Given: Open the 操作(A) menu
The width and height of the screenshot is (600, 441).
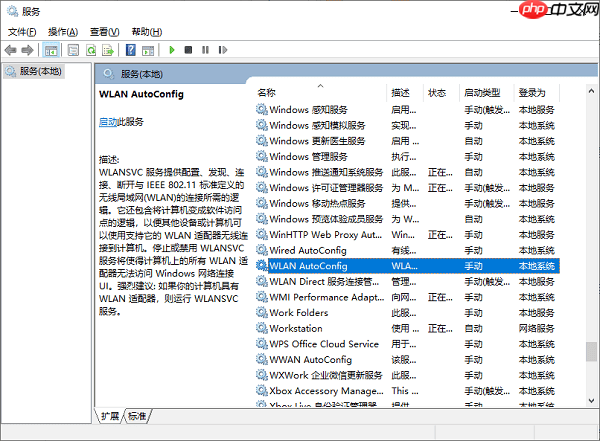Looking at the screenshot, I should (64, 32).
